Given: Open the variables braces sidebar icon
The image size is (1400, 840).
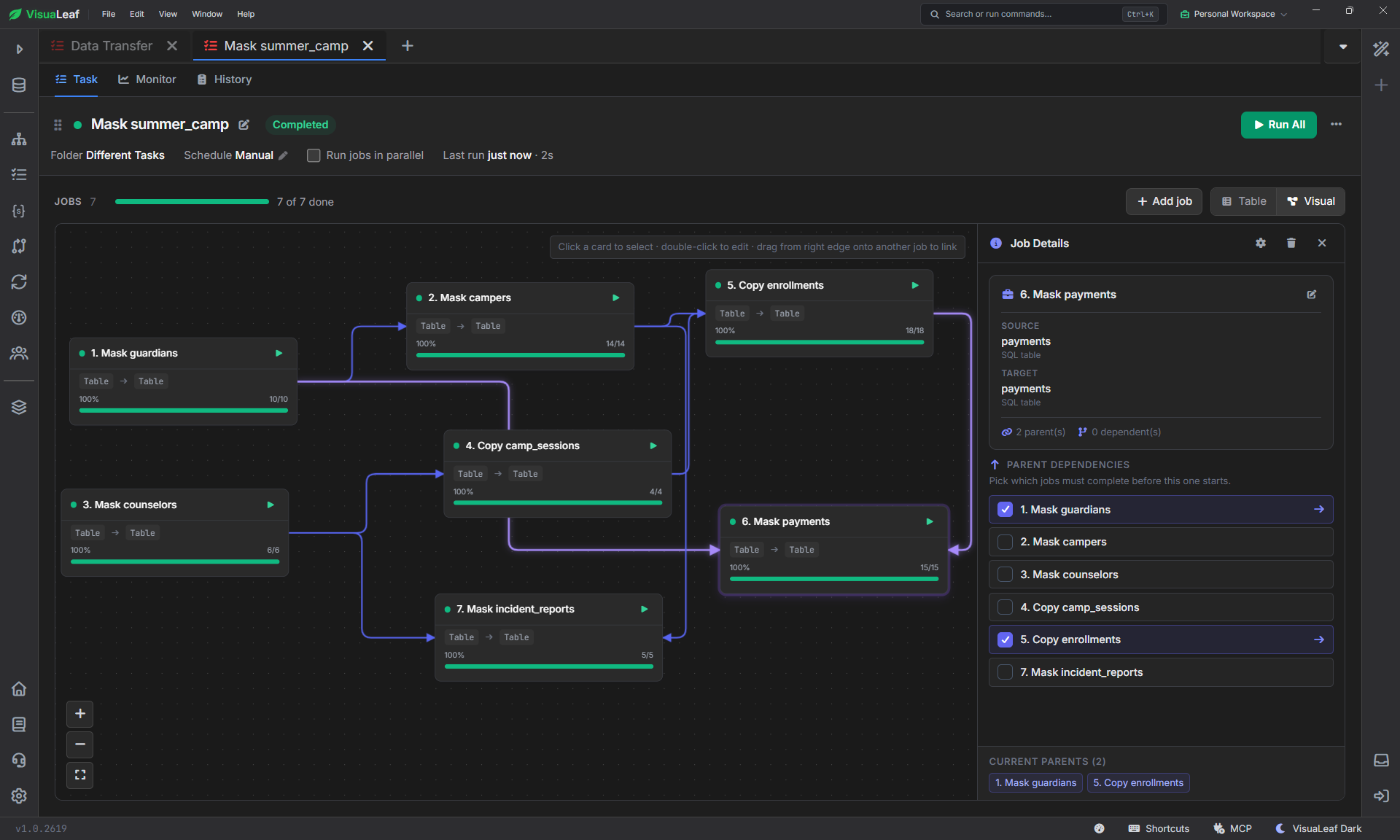Looking at the screenshot, I should point(19,210).
